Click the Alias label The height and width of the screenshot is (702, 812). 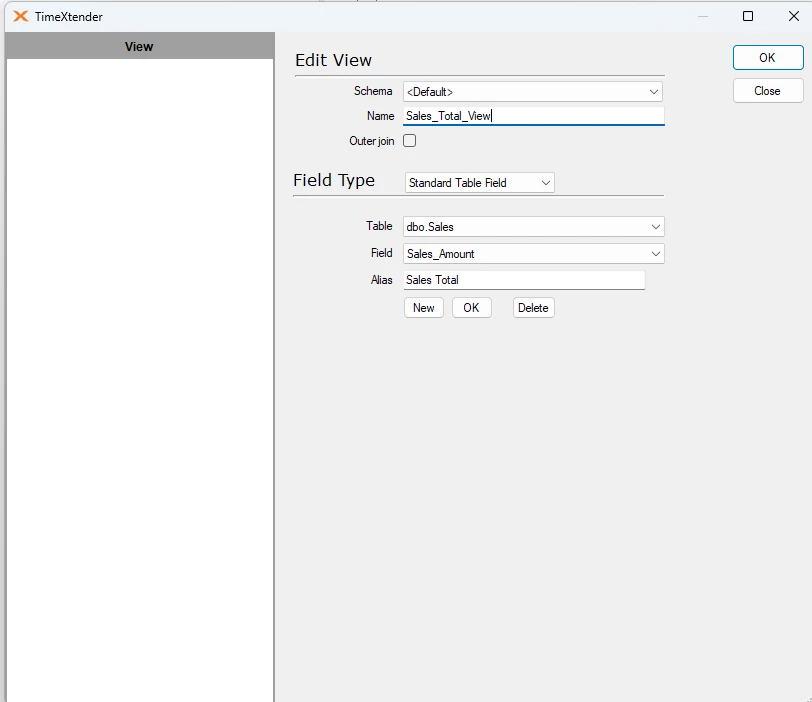(x=382, y=280)
